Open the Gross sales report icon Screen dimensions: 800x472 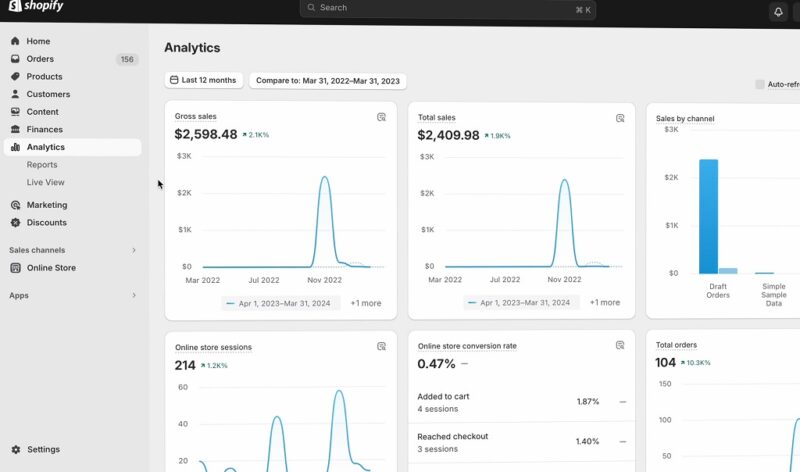381,117
